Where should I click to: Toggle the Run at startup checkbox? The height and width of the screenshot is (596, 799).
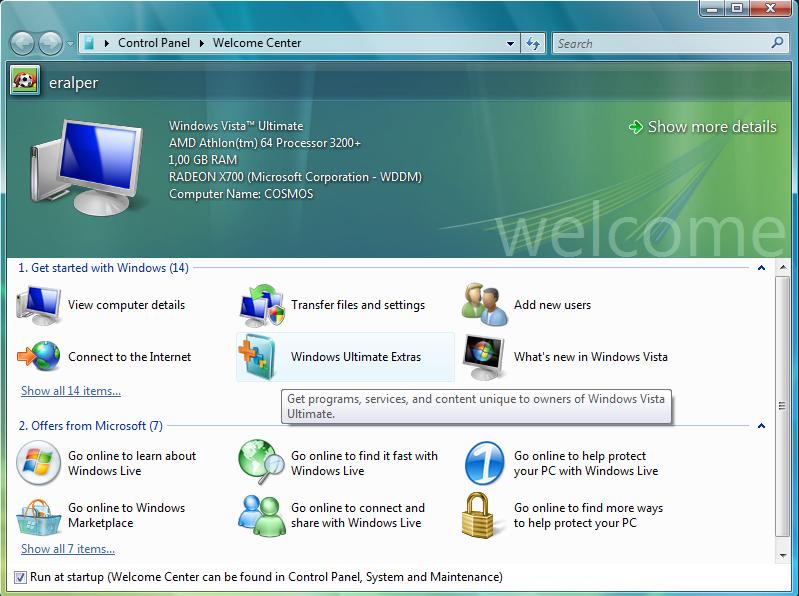tap(20, 577)
